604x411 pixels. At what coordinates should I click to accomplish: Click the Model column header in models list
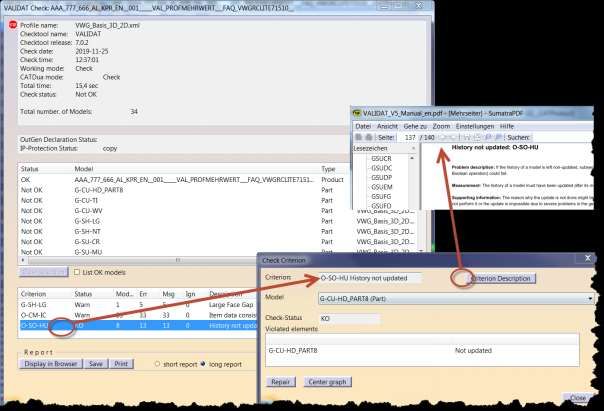pyautogui.click(x=84, y=169)
